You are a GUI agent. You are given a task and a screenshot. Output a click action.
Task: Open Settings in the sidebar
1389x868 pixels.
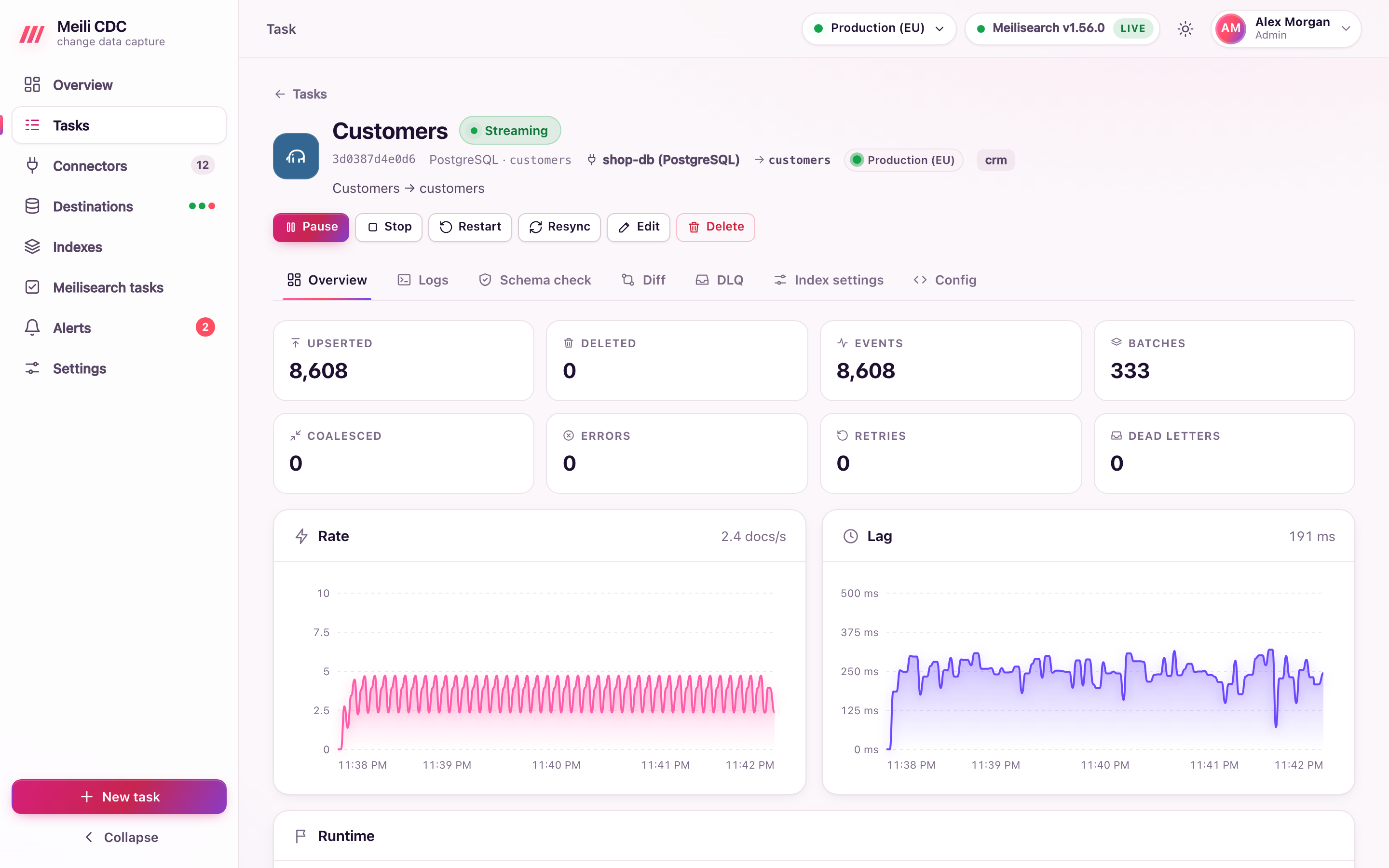[119, 368]
